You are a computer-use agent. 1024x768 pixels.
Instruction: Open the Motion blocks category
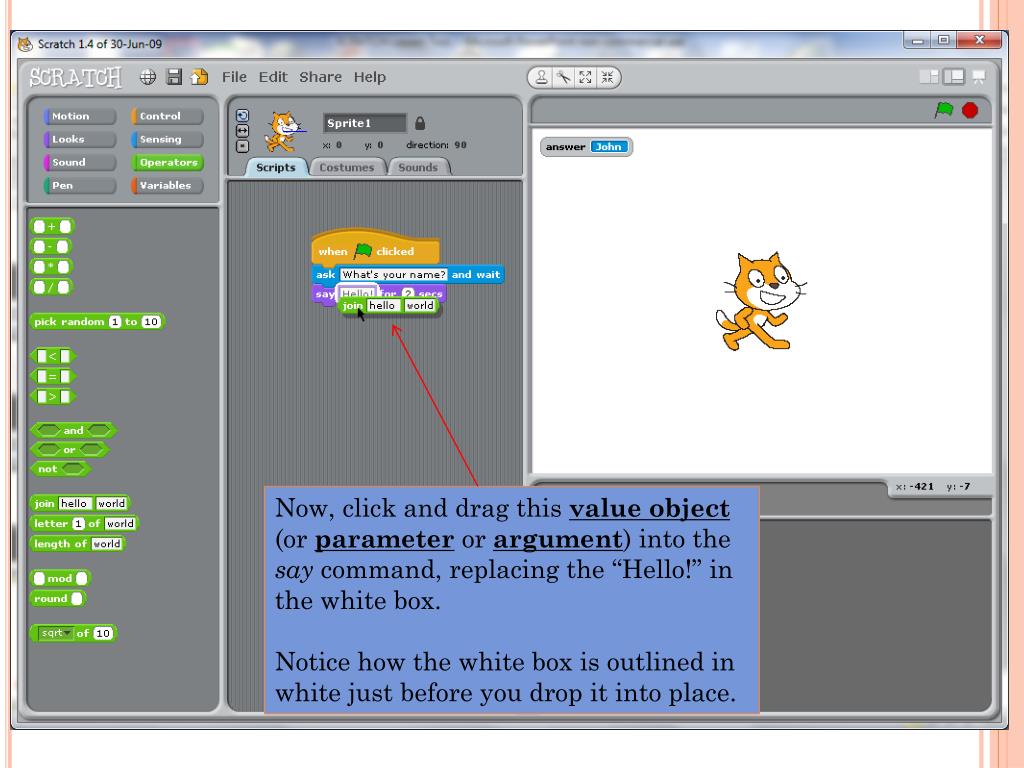[x=80, y=116]
